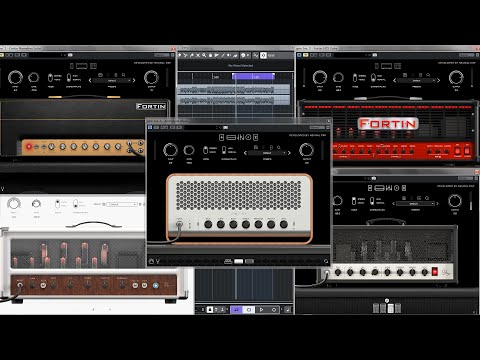This screenshot has height=360, width=480.
Task: Click Play in Cubase transport bar
Action: (261, 310)
